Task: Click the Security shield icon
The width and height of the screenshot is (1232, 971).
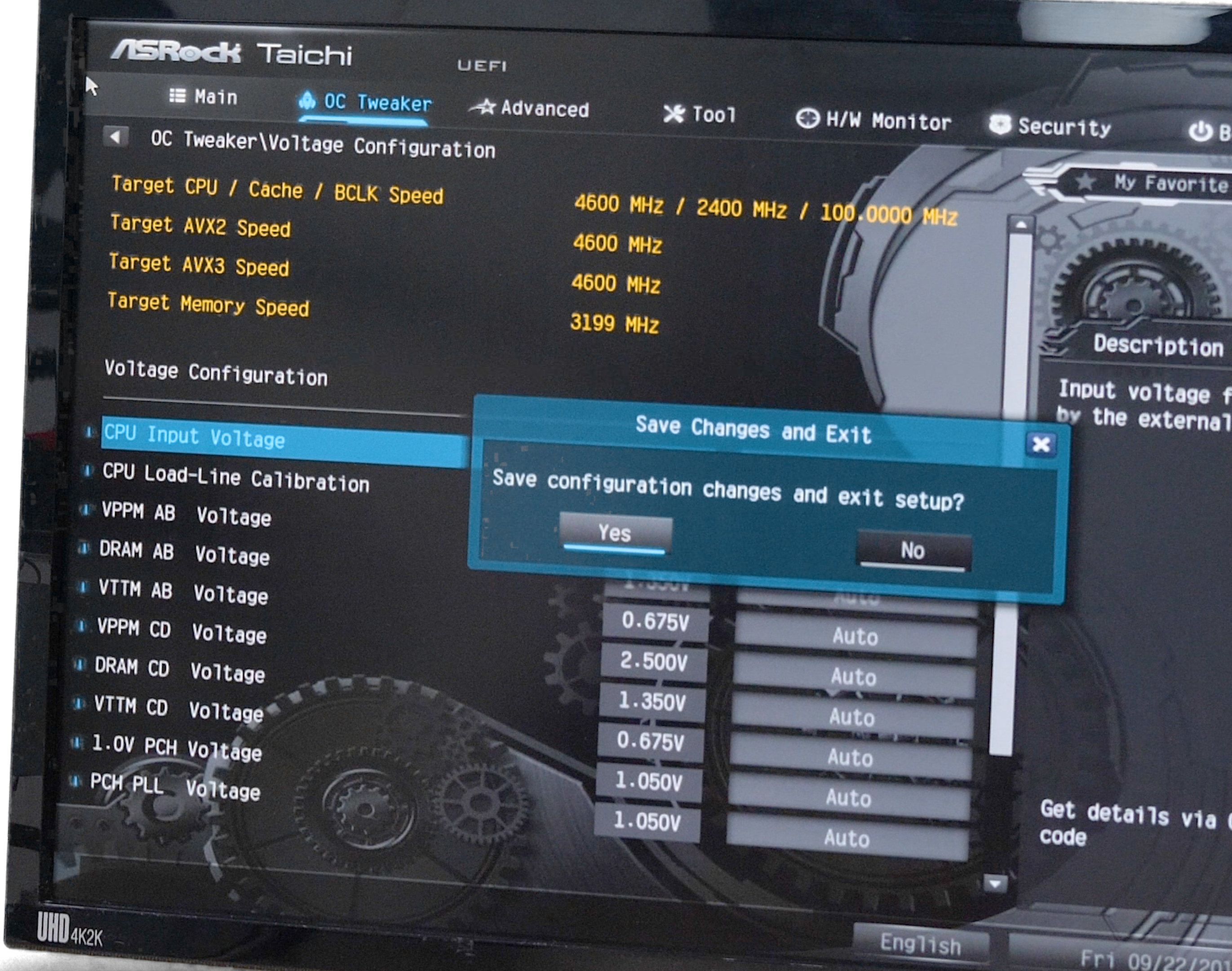Action: pos(1000,125)
